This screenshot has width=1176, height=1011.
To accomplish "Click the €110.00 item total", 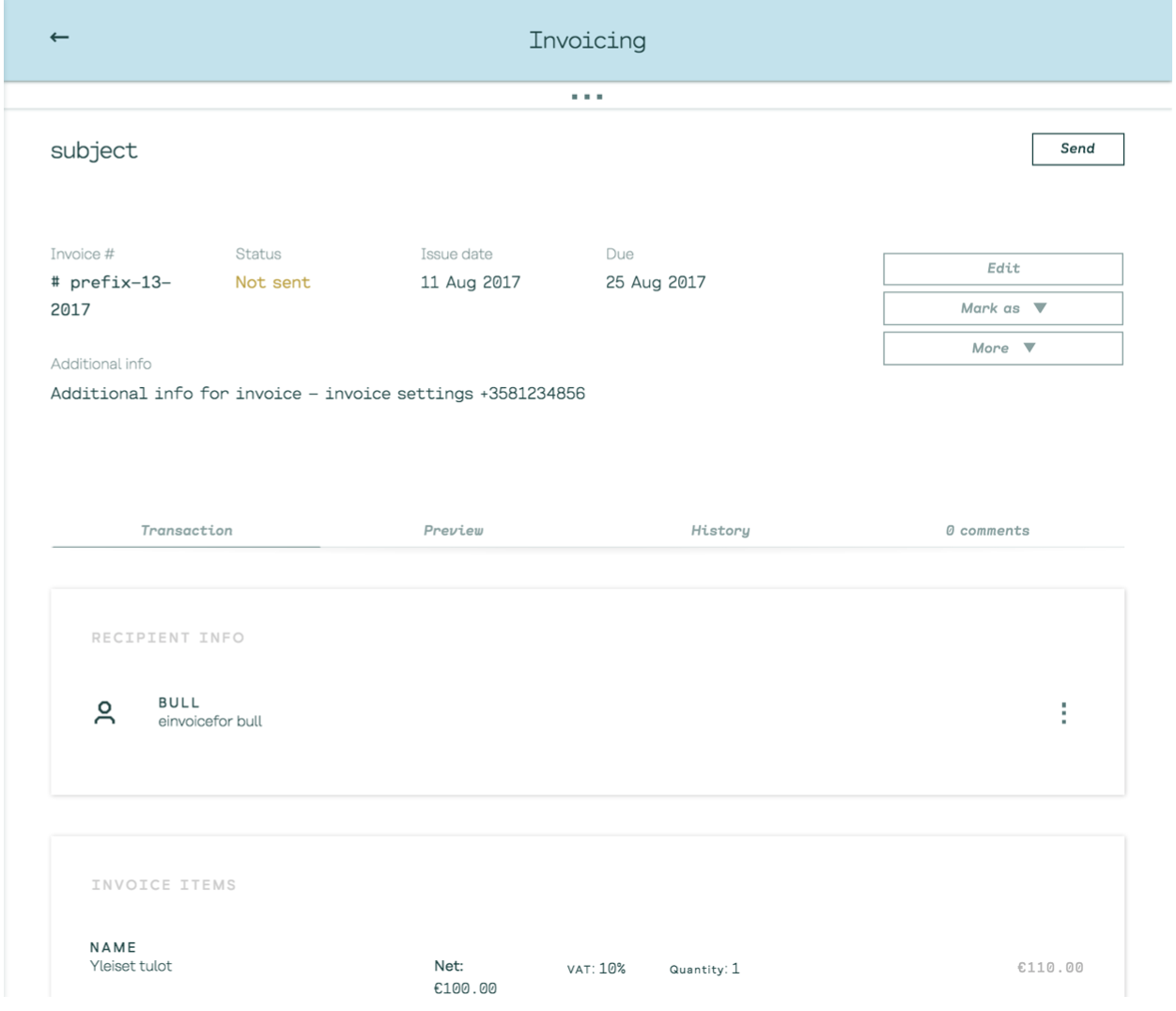I will point(1050,968).
